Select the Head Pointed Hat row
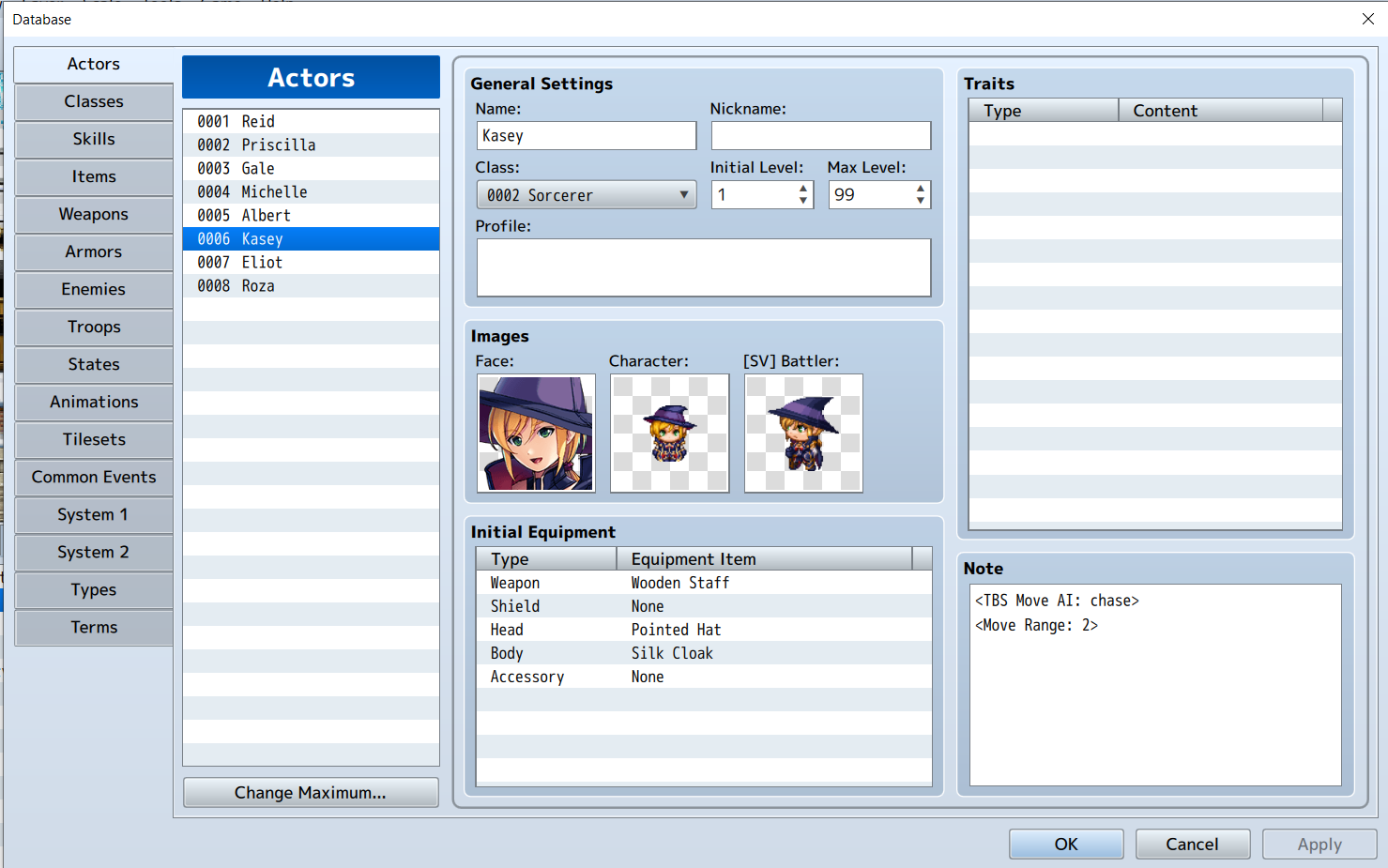The height and width of the screenshot is (868, 1388). pos(704,630)
